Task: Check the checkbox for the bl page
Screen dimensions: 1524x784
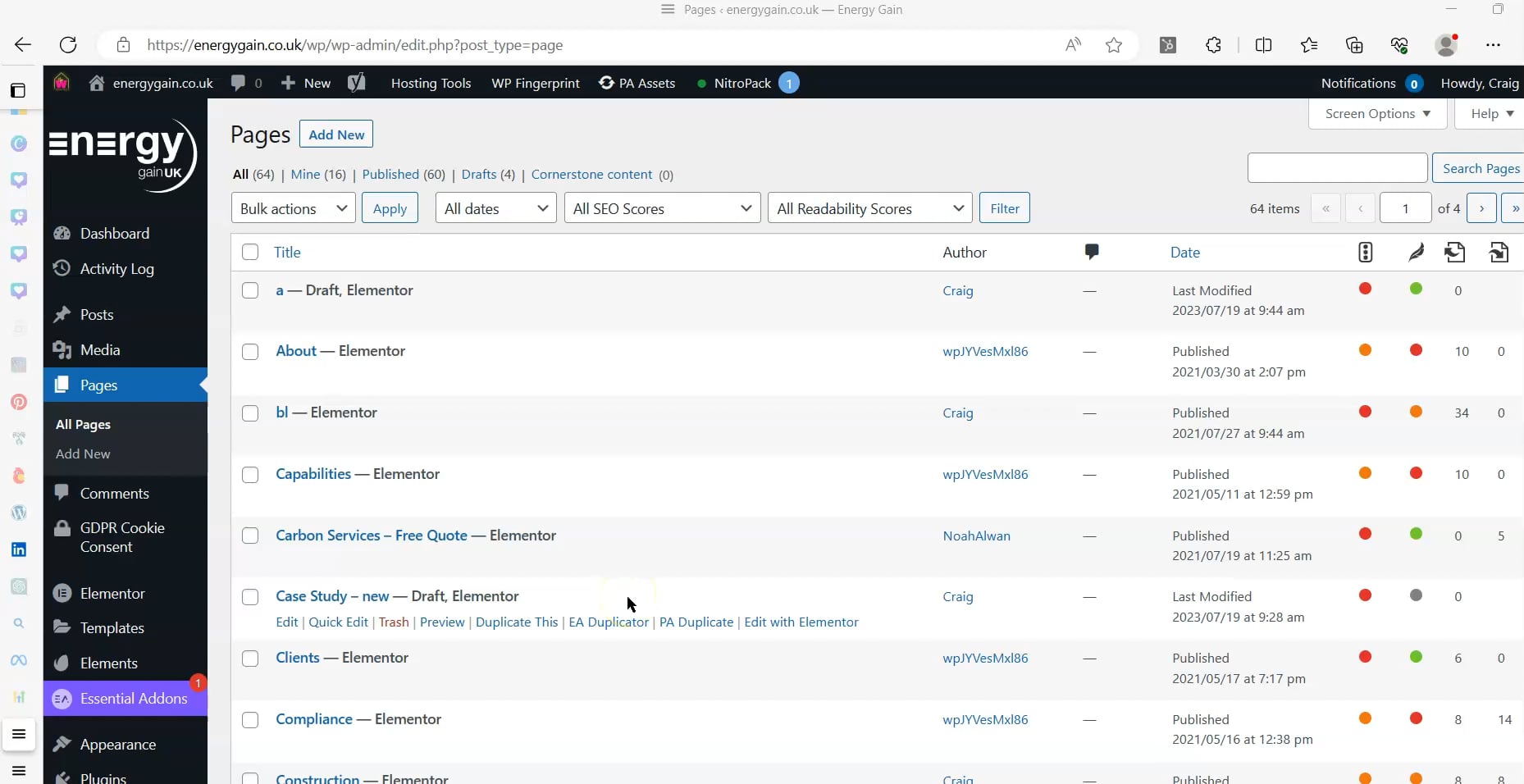Action: point(249,413)
